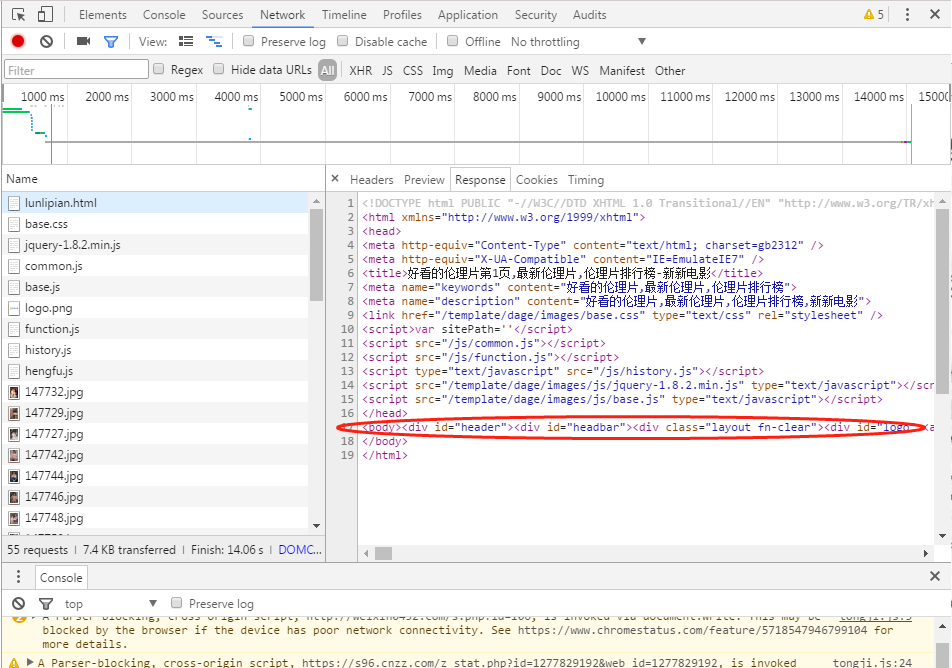952x668 pixels.
Task: Enable Regex filter checkbox
Action: pyautogui.click(x=158, y=69)
